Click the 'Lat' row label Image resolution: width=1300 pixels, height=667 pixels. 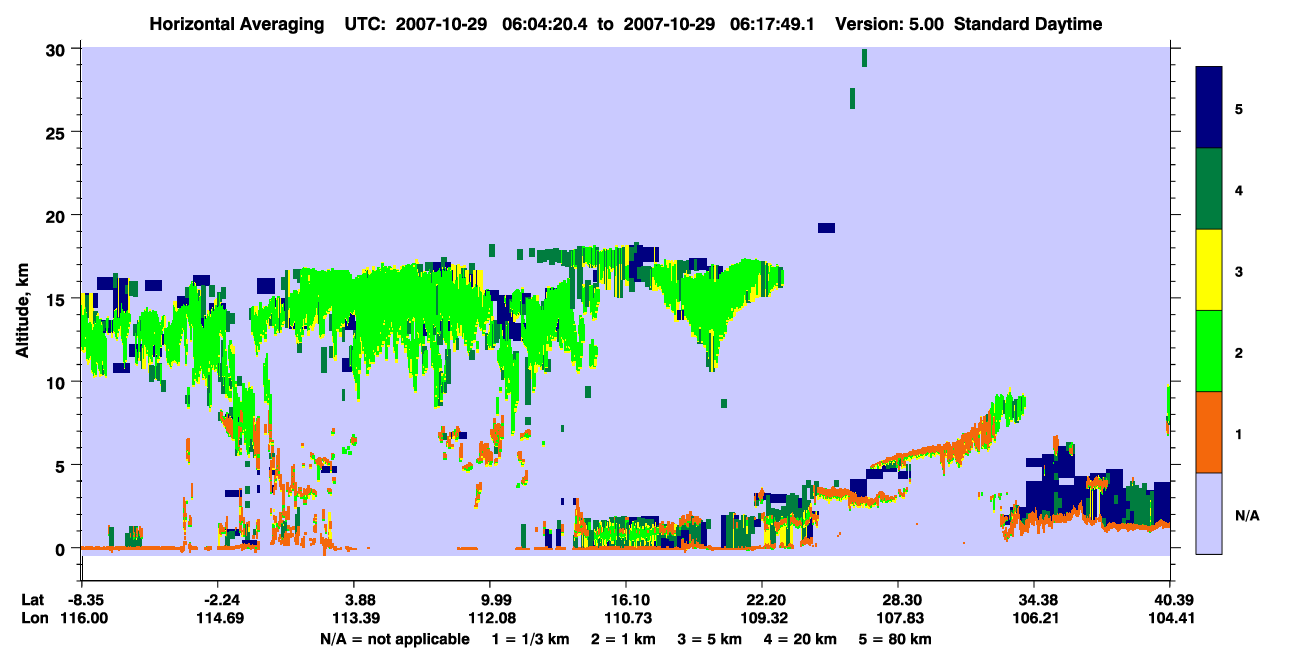tap(33, 600)
